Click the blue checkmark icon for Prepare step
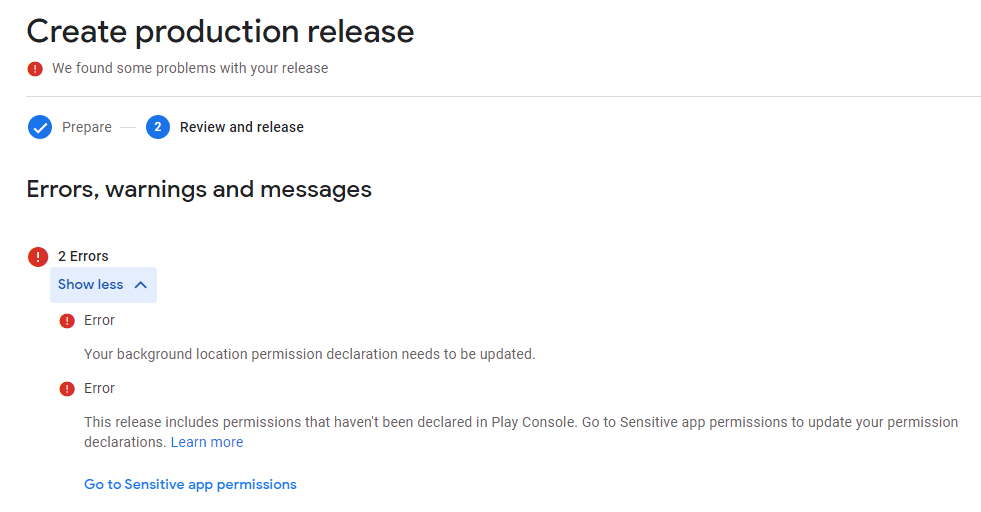981x512 pixels. [39, 127]
